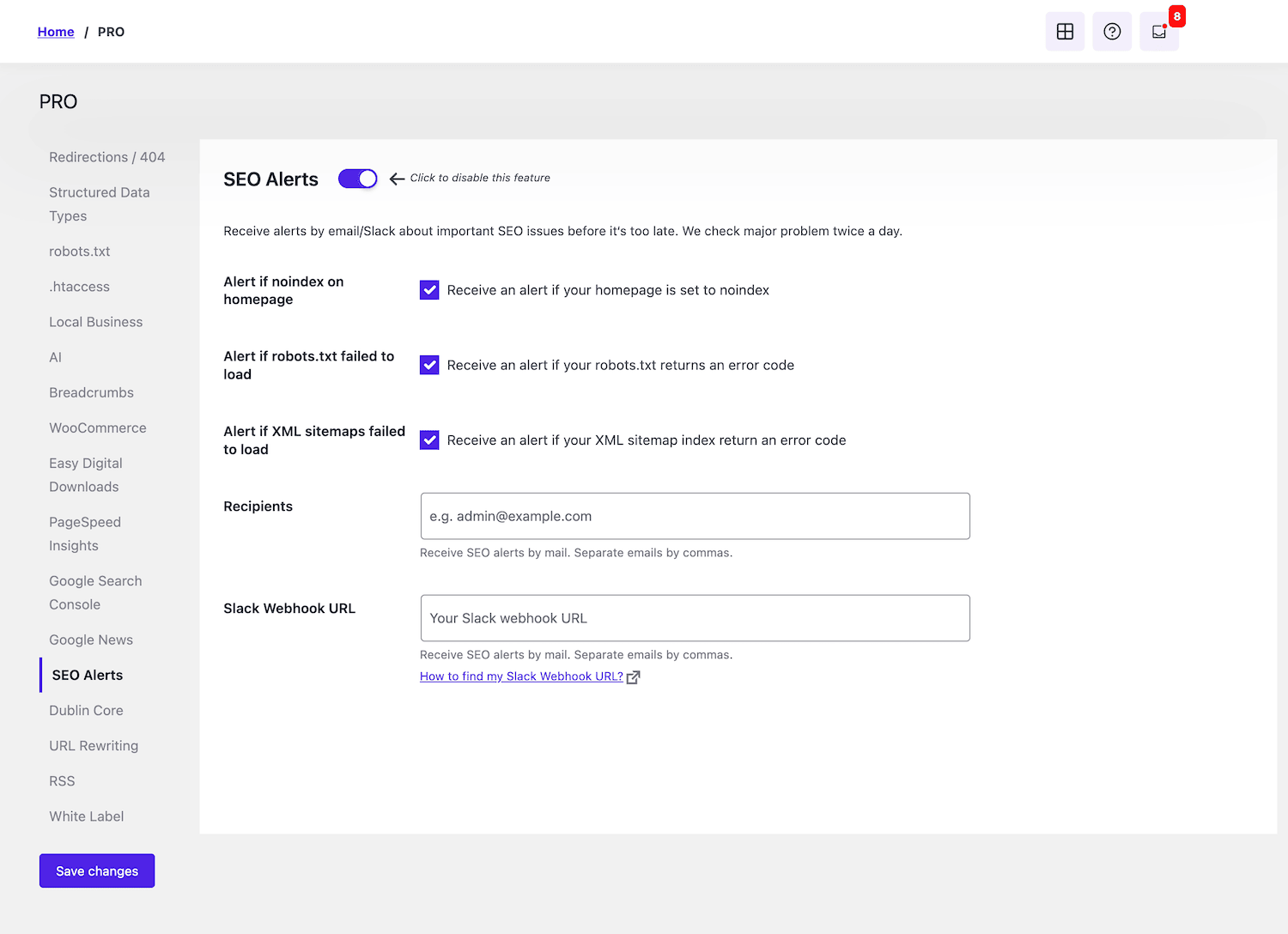Uncheck alert for XML sitemap index error

click(429, 440)
